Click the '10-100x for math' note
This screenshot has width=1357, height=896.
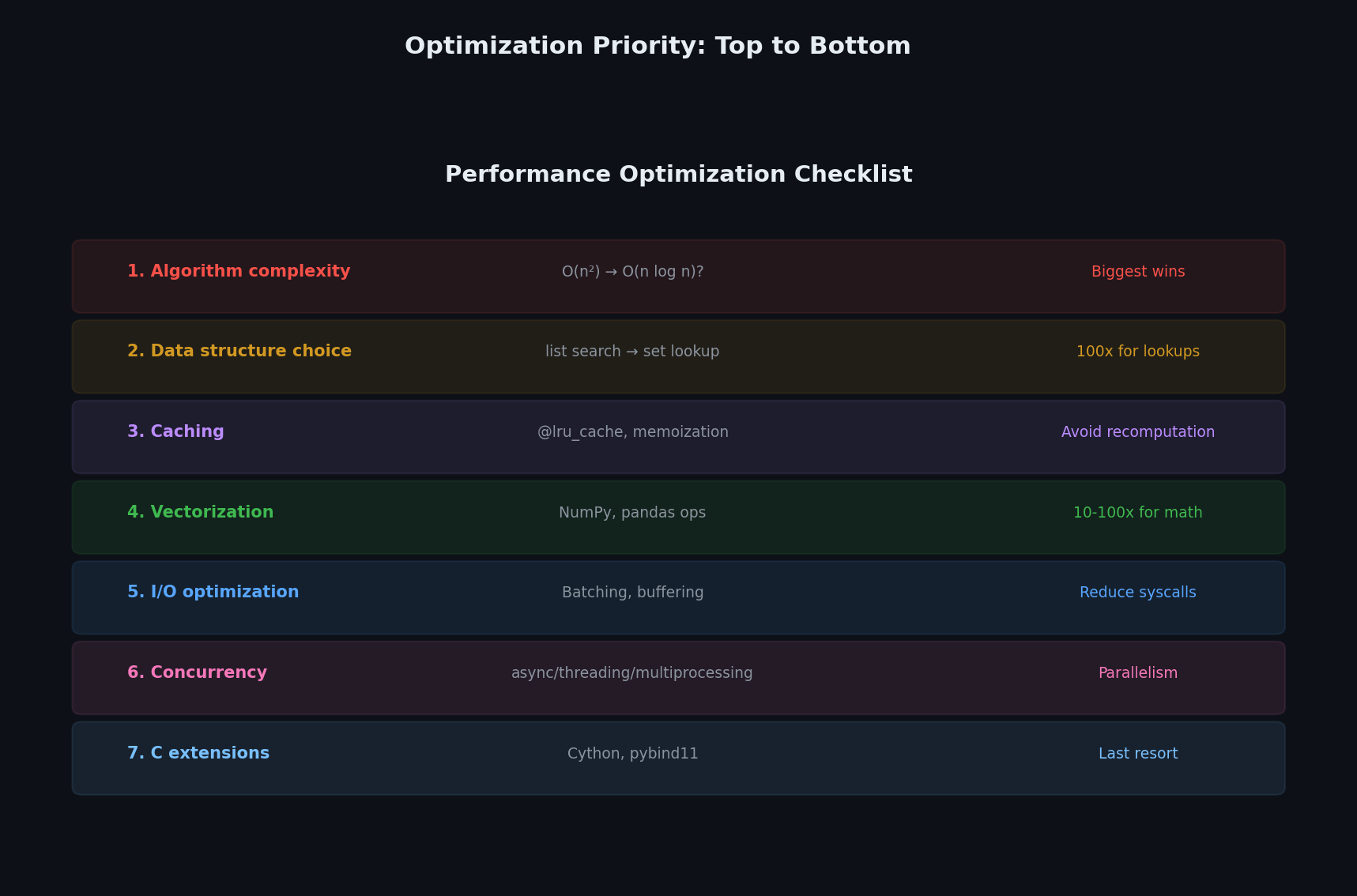pos(1138,513)
